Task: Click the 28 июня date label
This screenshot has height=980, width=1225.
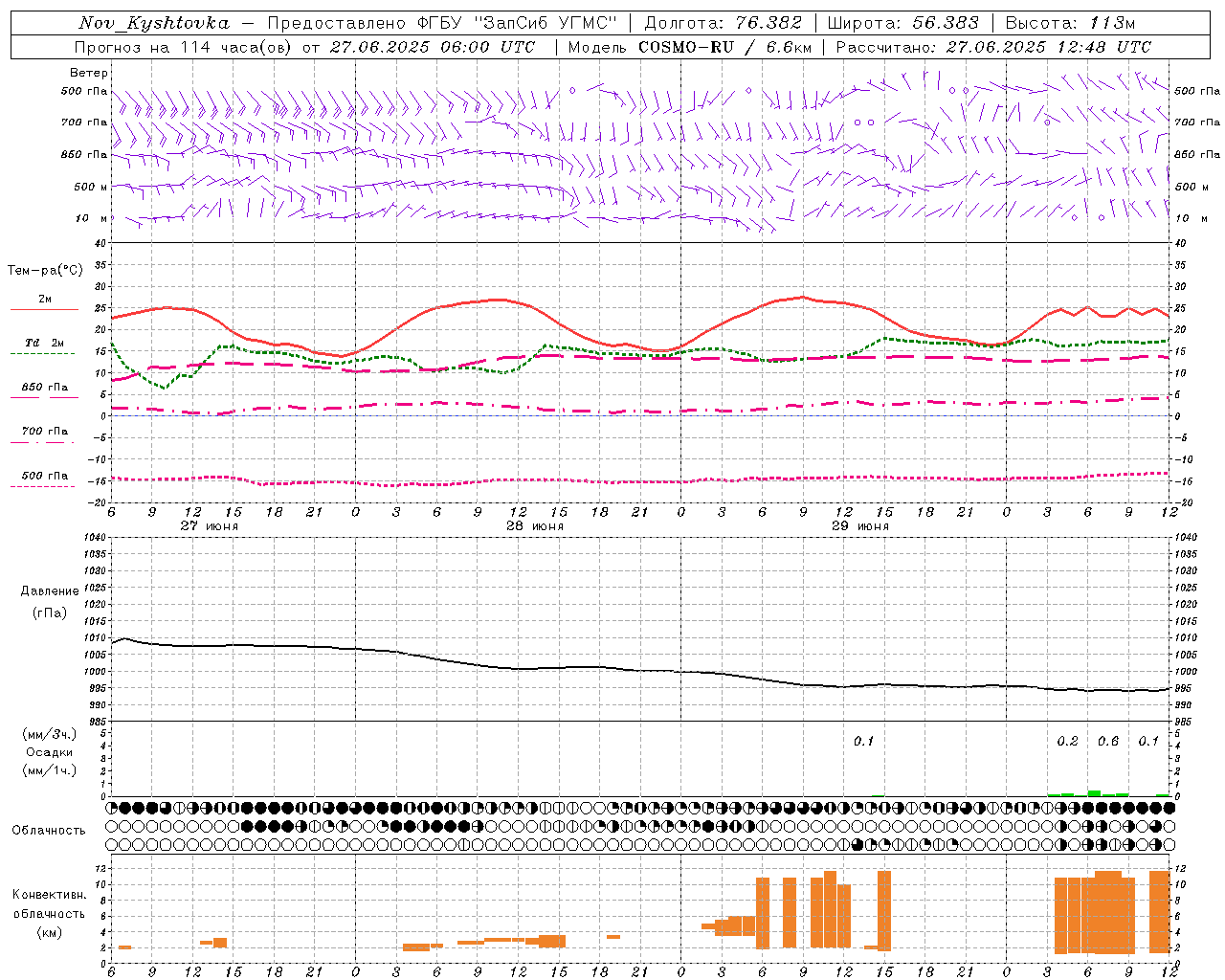Action: pyautogui.click(x=535, y=525)
